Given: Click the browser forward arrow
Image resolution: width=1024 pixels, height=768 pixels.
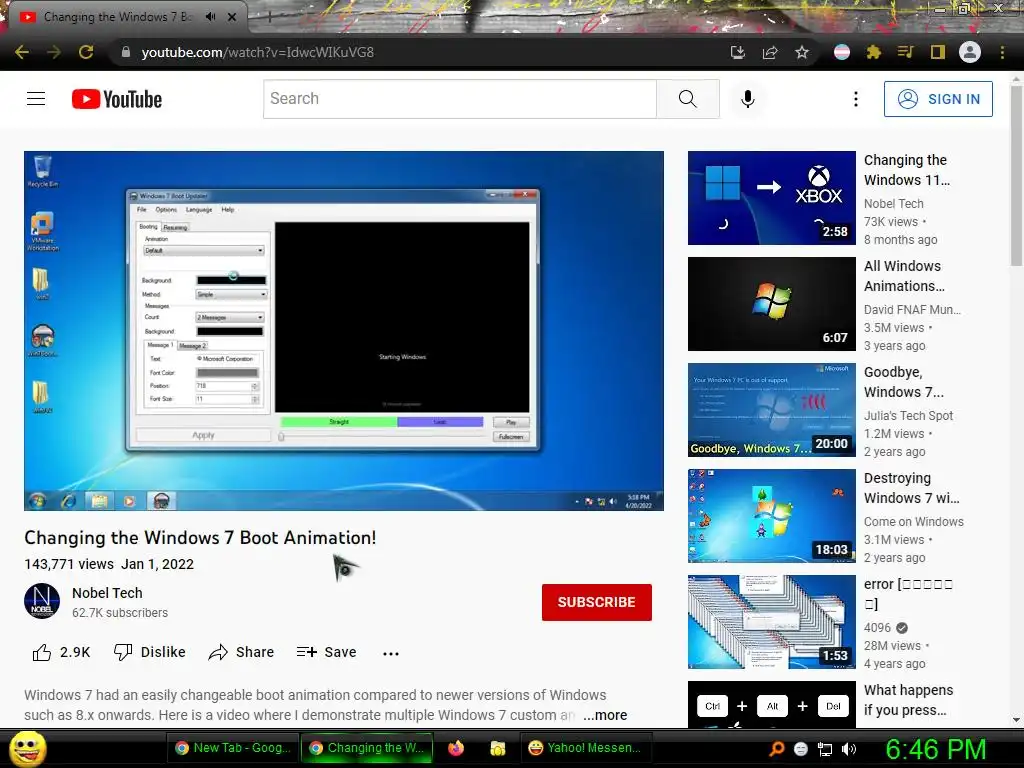Looking at the screenshot, I should pyautogui.click(x=54, y=52).
